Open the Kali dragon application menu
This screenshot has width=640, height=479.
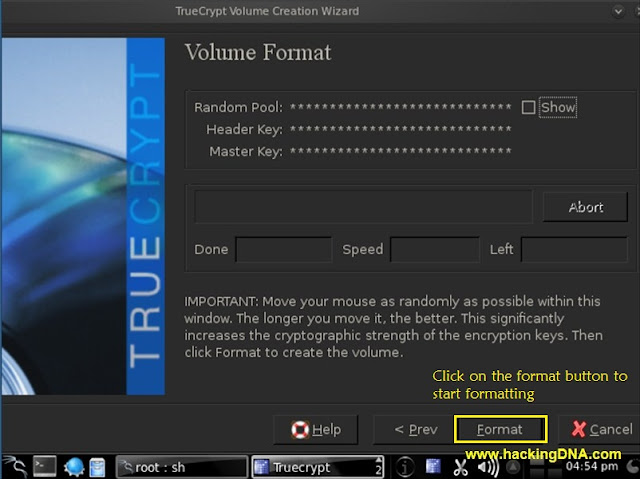click(14, 467)
